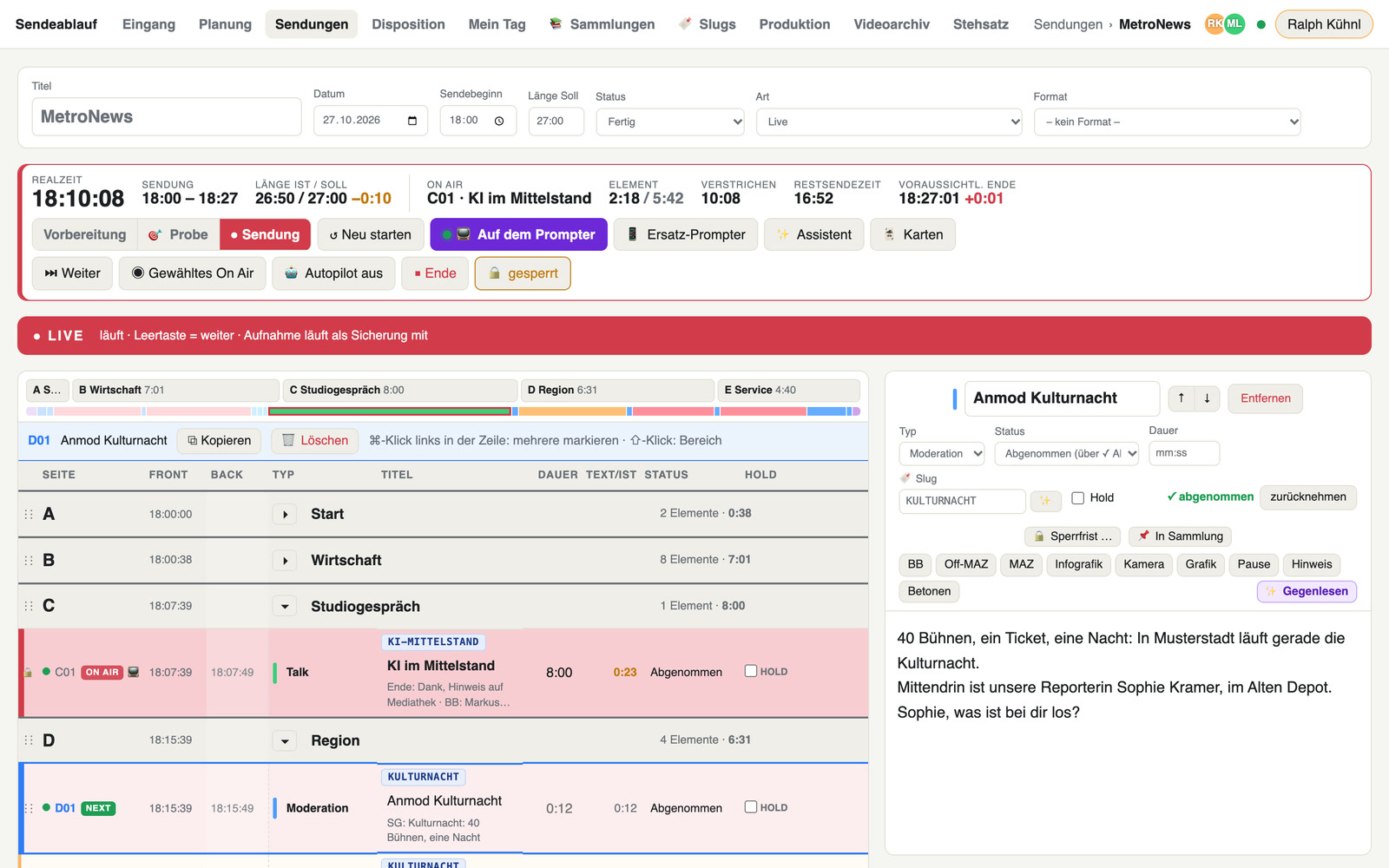Enable HOLD for Anmod Kulturnacht row
Image resolution: width=1389 pixels, height=868 pixels.
751,807
